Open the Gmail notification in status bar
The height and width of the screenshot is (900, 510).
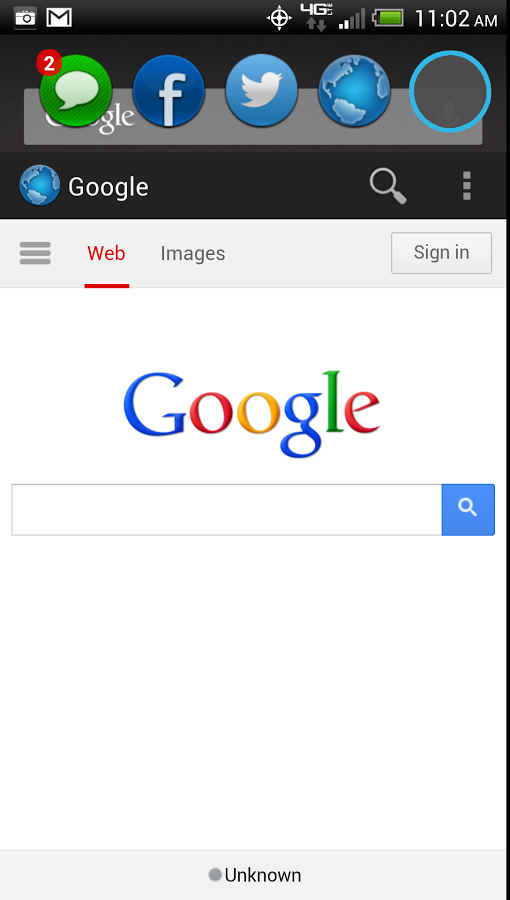point(59,18)
